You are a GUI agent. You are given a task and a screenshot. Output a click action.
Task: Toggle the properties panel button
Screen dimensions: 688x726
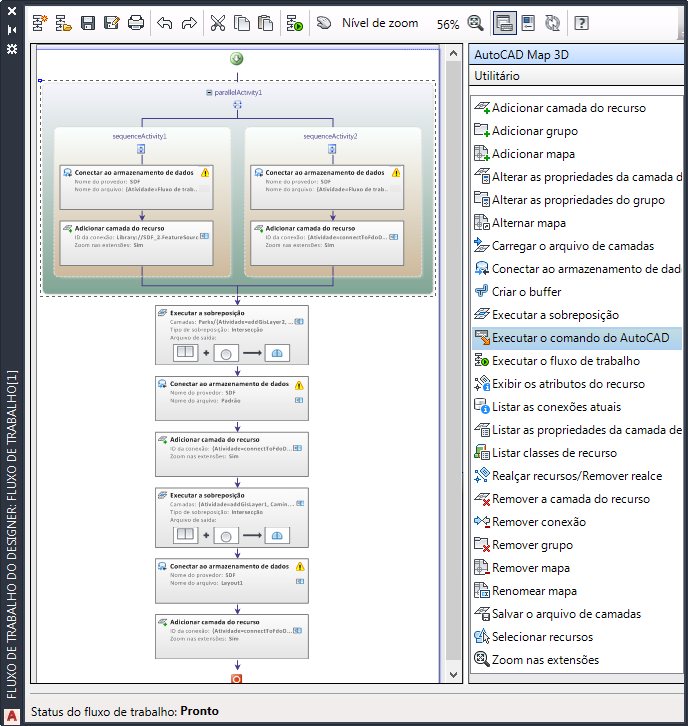point(528,23)
